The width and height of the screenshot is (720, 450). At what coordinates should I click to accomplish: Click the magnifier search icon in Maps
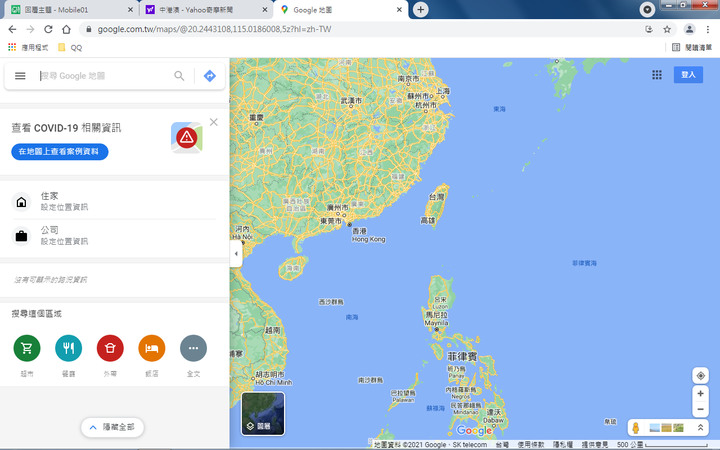179,76
